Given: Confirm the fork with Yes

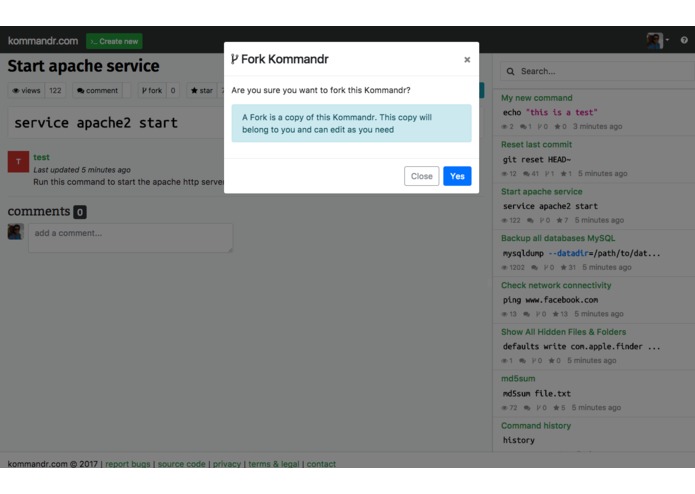Looking at the screenshot, I should pos(457,176).
